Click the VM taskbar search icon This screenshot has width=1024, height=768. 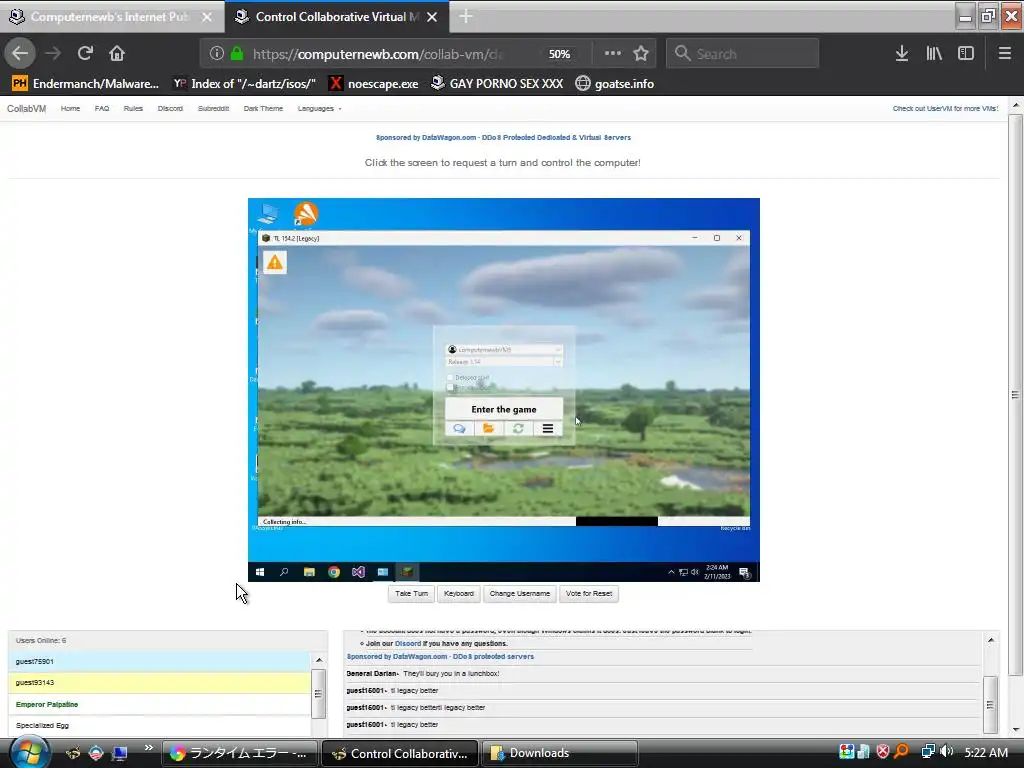click(x=284, y=572)
